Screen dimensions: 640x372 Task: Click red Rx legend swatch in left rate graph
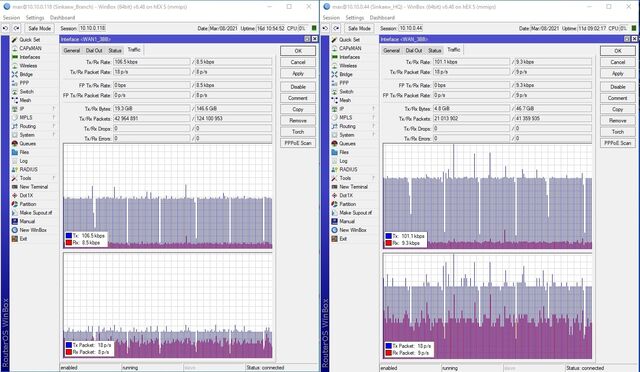(x=69, y=243)
